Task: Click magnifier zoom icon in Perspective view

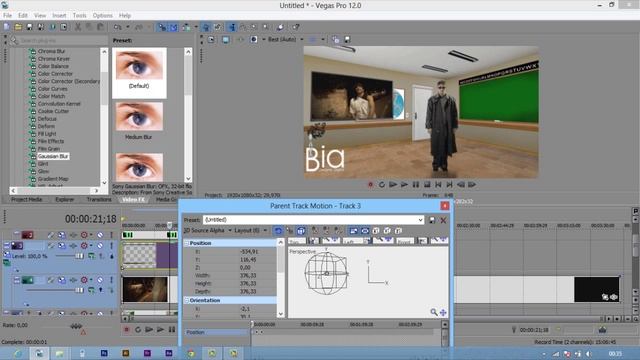Action: click(x=434, y=312)
